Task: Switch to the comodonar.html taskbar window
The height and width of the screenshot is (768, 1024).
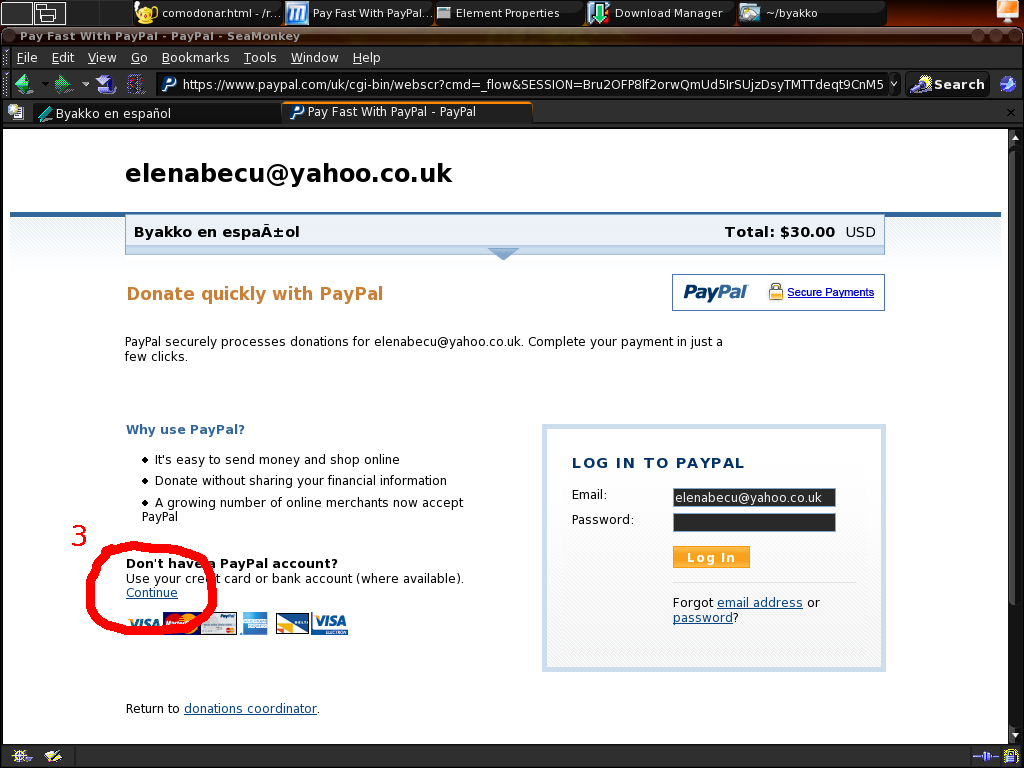Action: pos(208,12)
